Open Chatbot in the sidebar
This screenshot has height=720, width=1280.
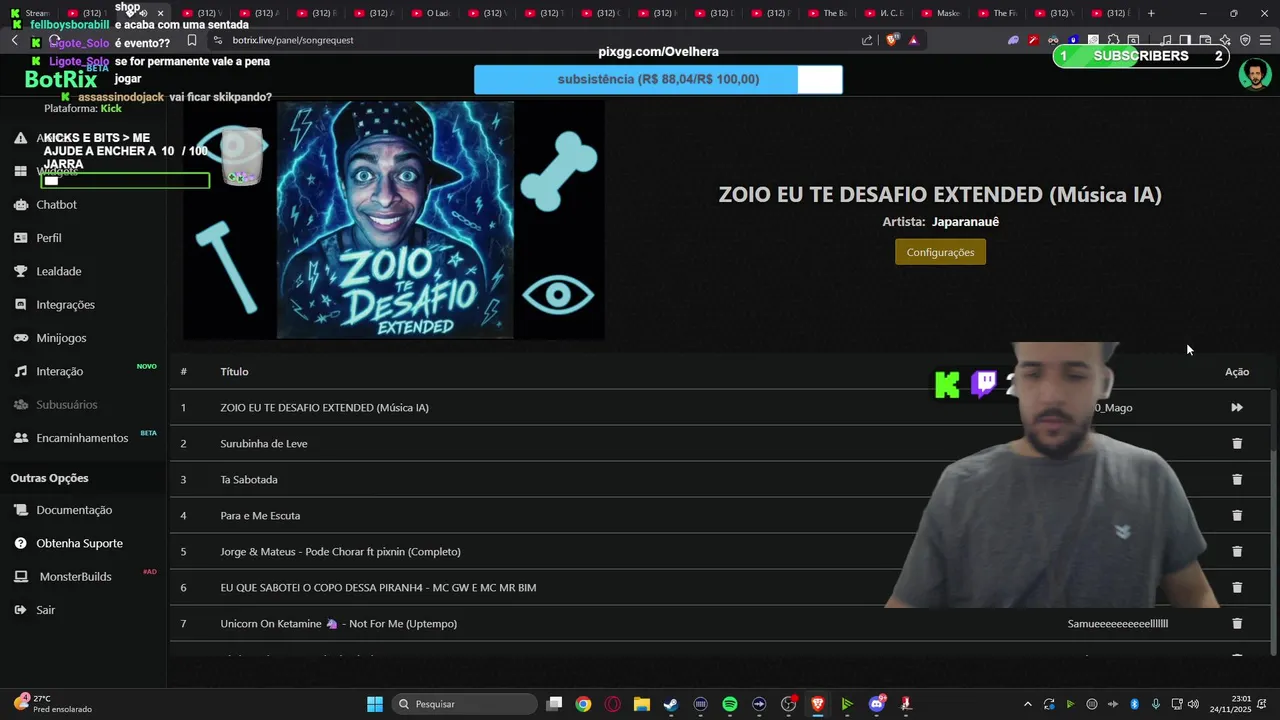(x=56, y=204)
